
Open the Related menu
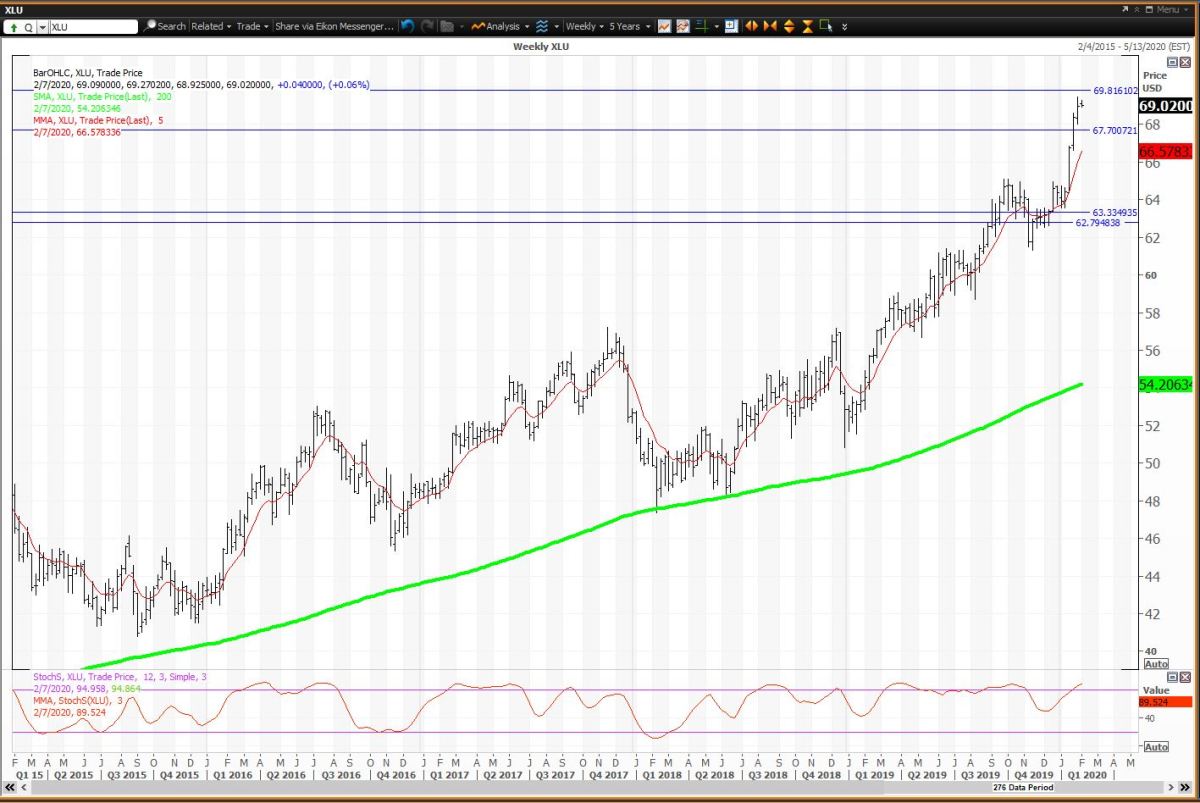(211, 26)
